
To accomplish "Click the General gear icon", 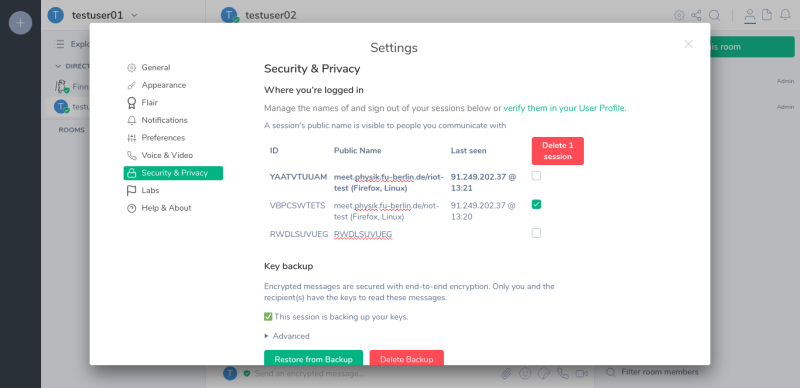I will tap(132, 67).
